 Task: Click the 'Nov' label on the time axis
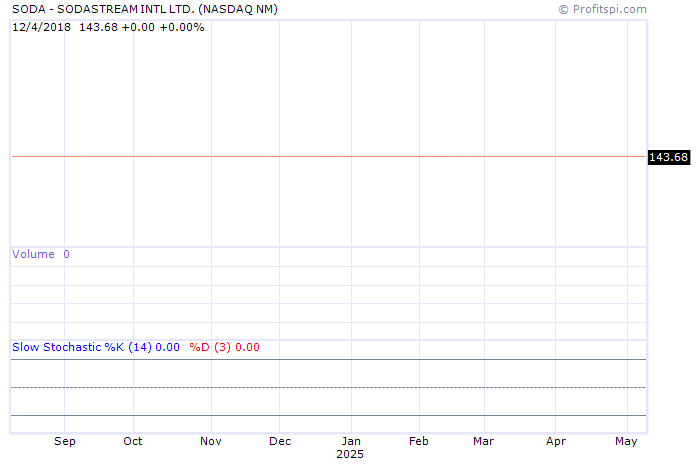tap(211, 441)
